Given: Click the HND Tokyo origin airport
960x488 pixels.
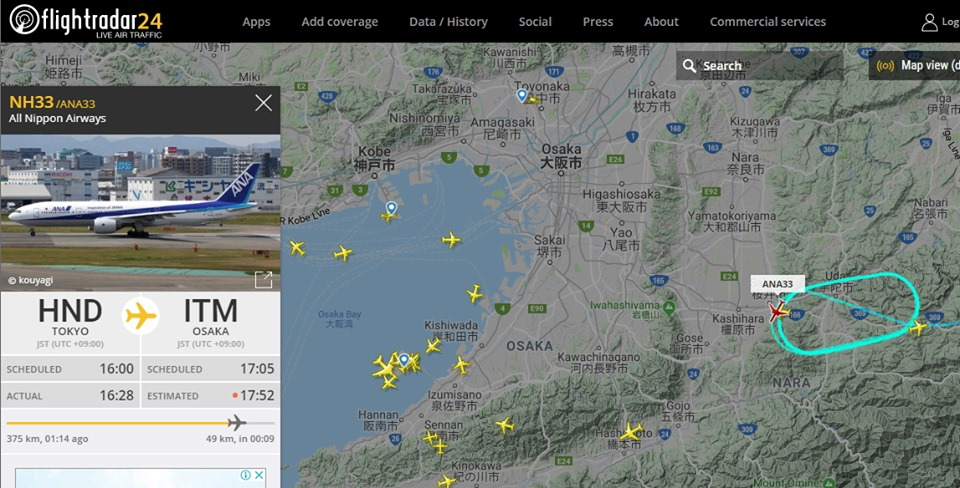Looking at the screenshot, I should click(70, 322).
